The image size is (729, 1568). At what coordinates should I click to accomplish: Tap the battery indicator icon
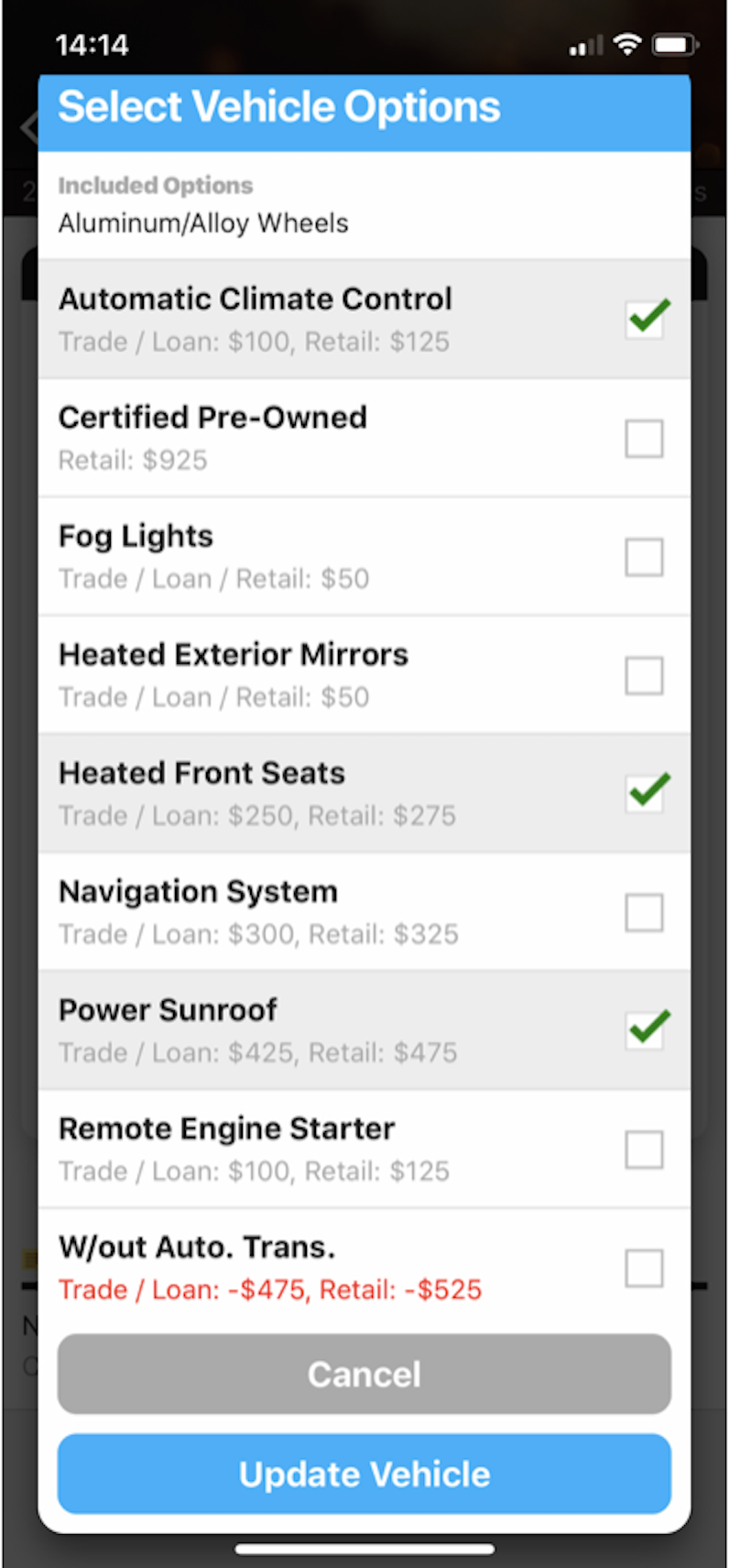pyautogui.click(x=675, y=44)
